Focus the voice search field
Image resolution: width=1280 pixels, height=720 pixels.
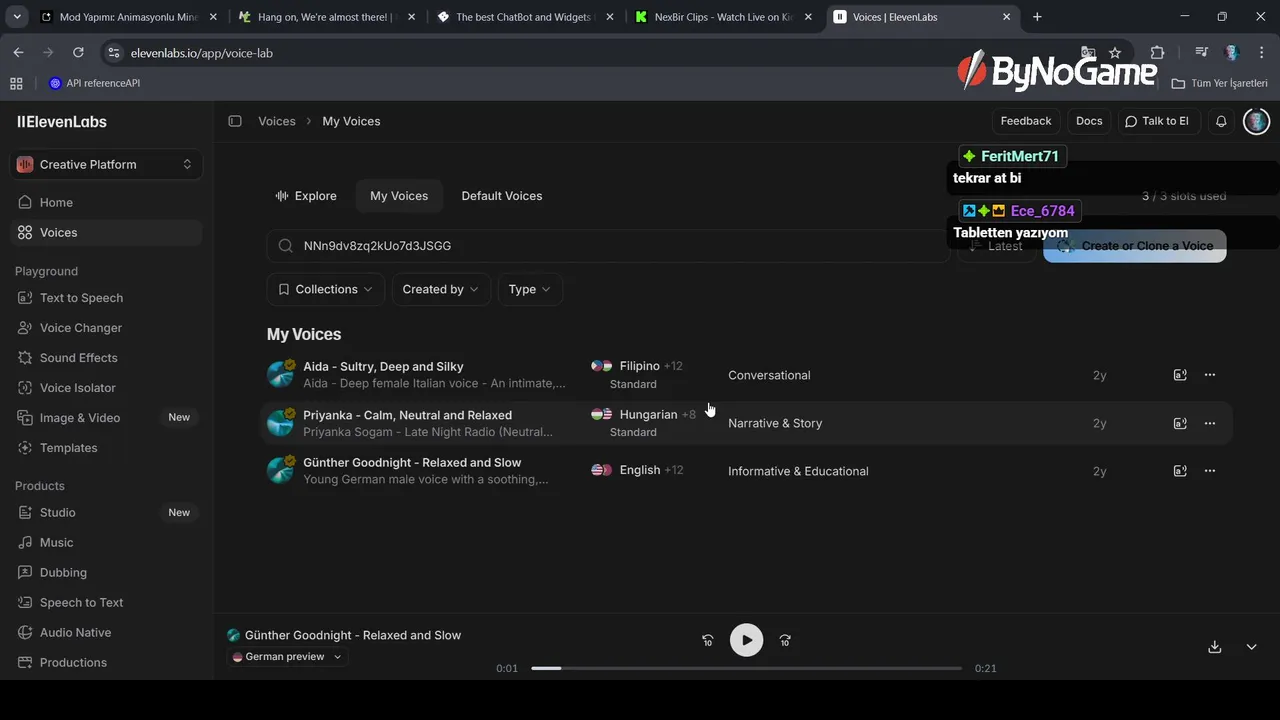click(x=608, y=246)
